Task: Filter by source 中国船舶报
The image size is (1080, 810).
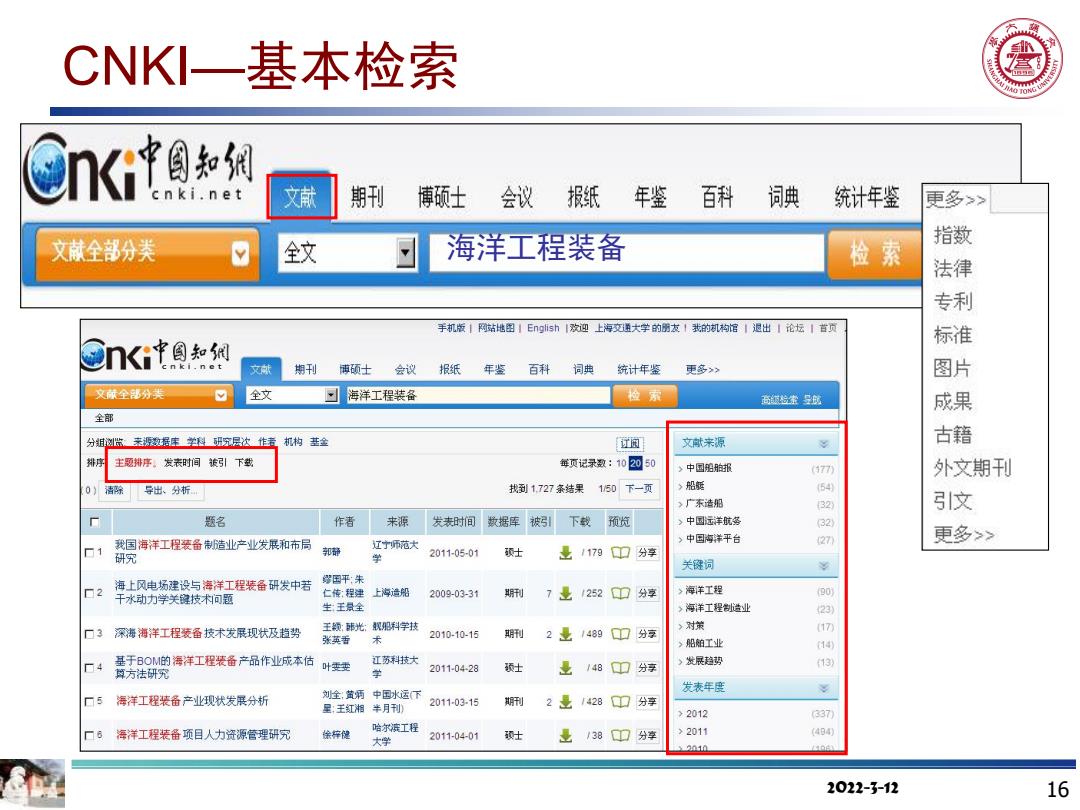Action: point(709,468)
